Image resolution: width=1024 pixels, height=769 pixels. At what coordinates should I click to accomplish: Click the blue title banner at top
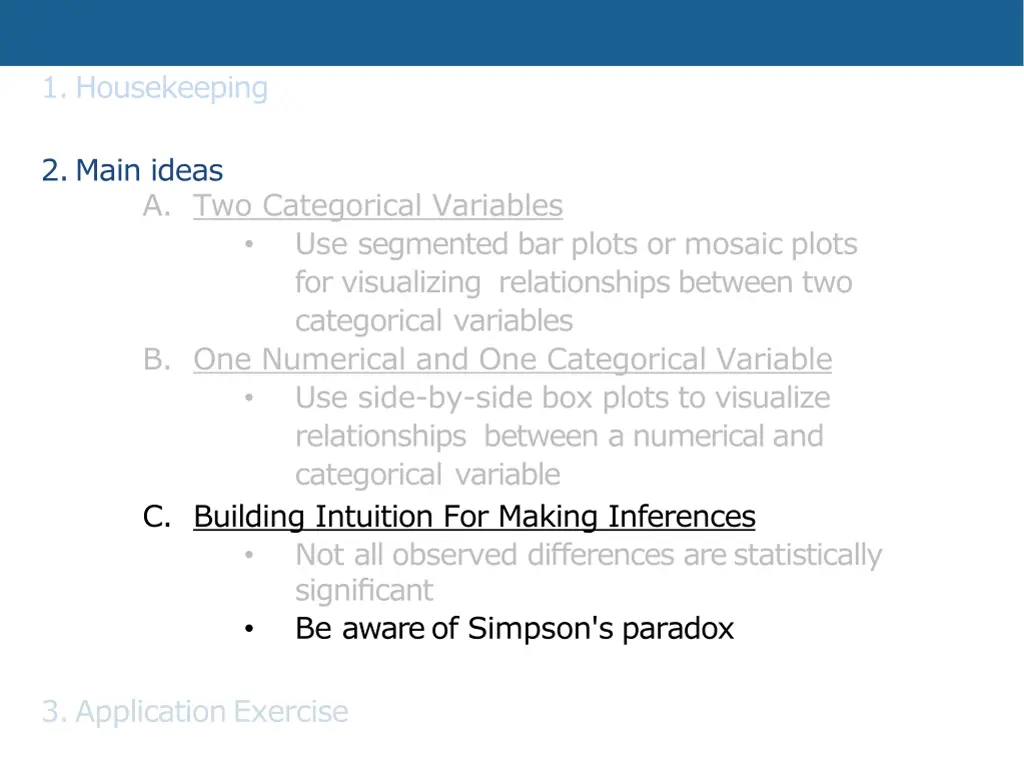point(512,33)
